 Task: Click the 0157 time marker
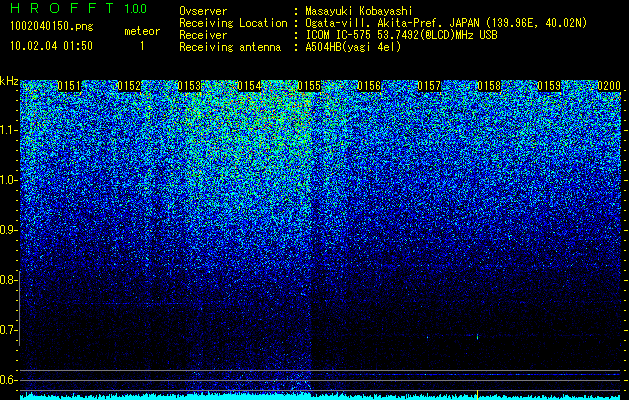pos(429,86)
